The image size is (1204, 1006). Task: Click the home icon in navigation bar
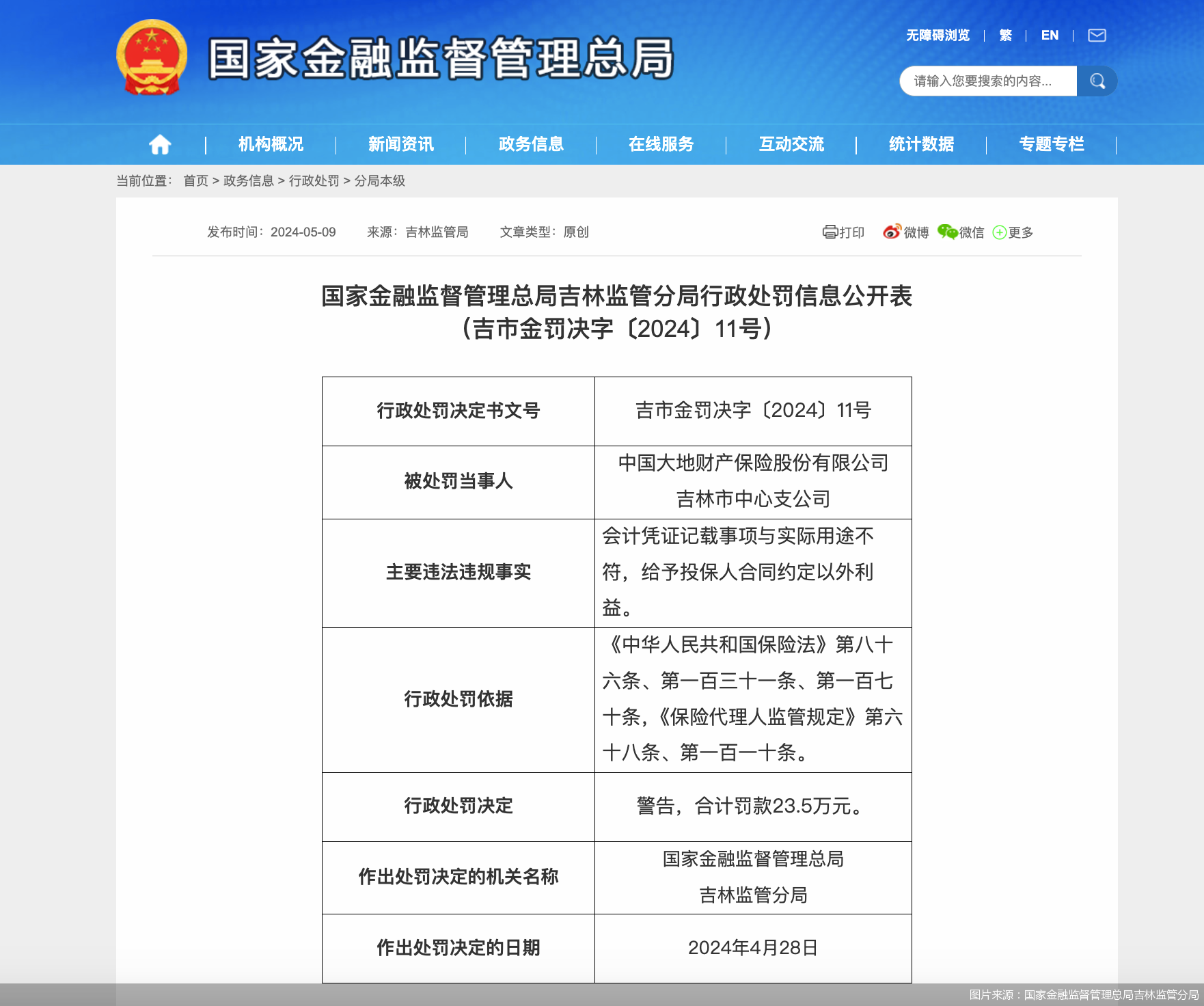pos(160,144)
